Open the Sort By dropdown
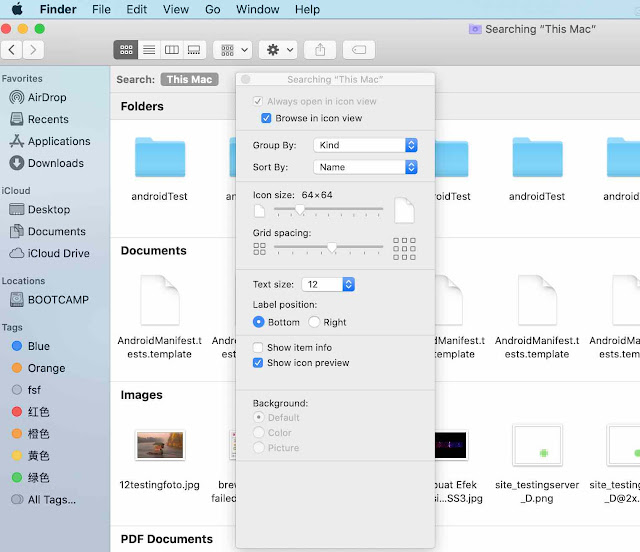Screen dimensions: 640x552 (365, 167)
